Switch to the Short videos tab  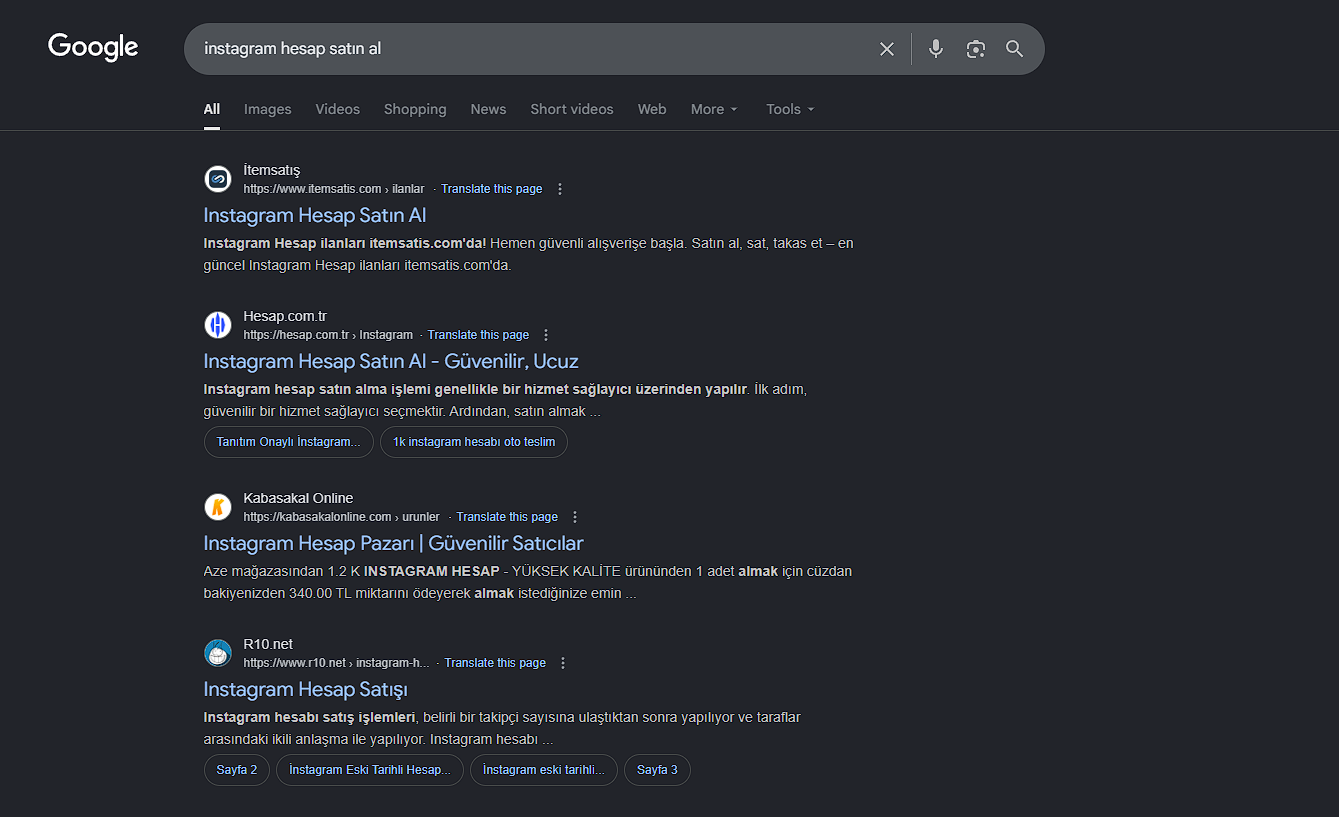click(x=572, y=109)
